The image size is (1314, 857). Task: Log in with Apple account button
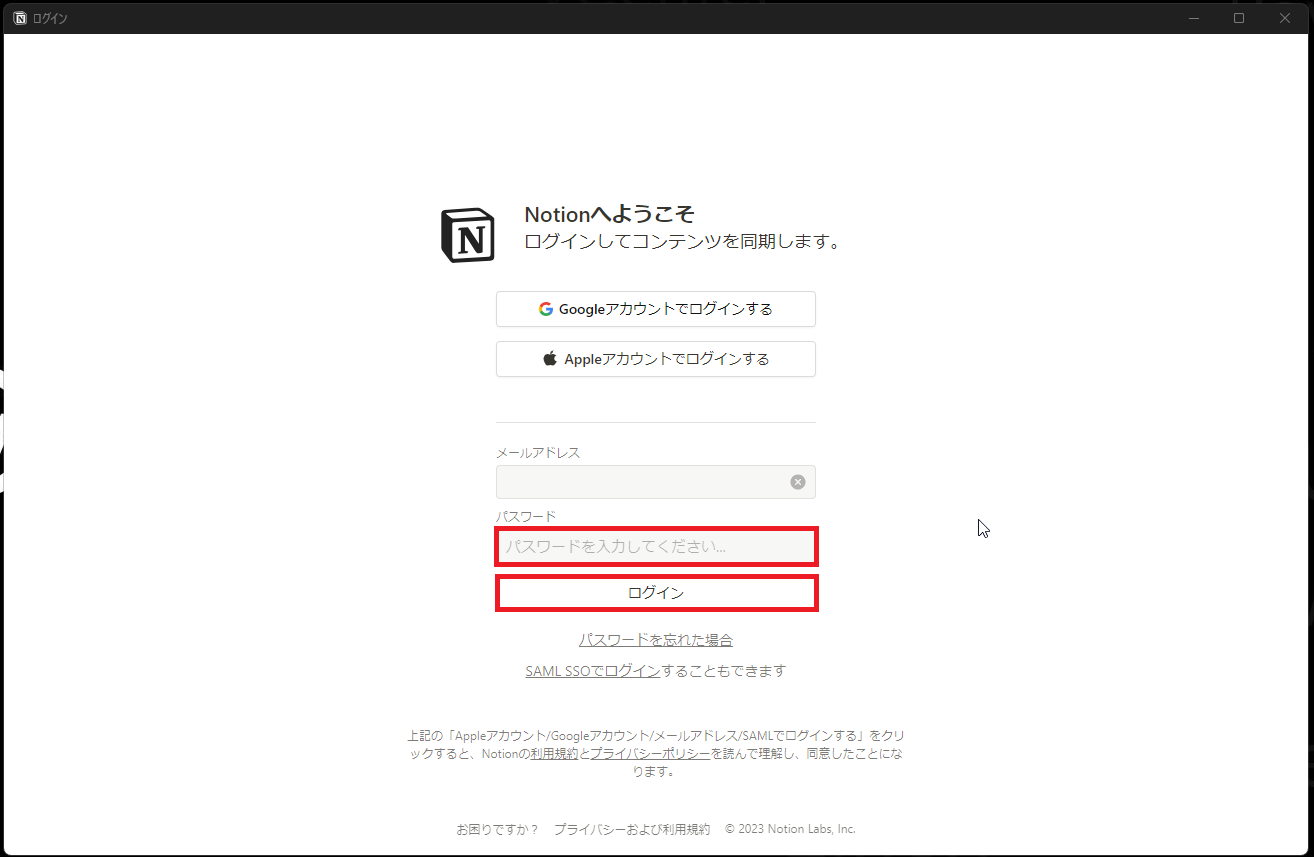click(x=656, y=359)
